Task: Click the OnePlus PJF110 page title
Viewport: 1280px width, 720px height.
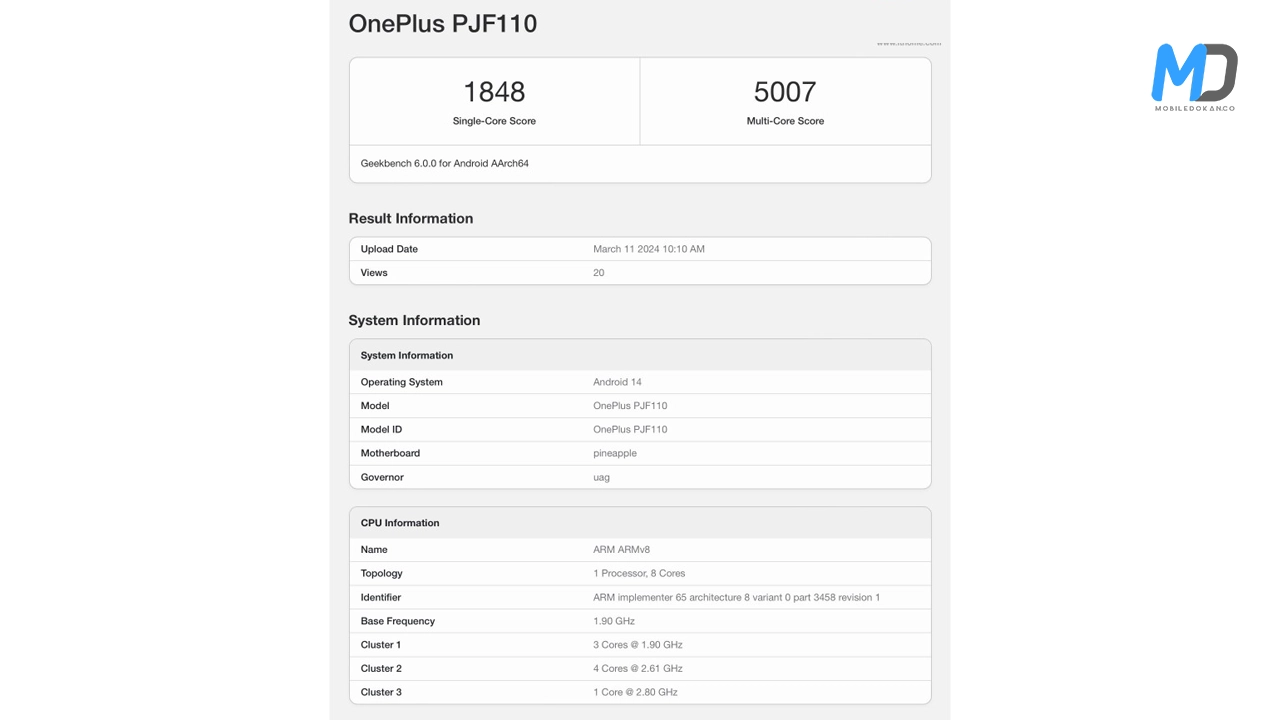Action: click(442, 24)
